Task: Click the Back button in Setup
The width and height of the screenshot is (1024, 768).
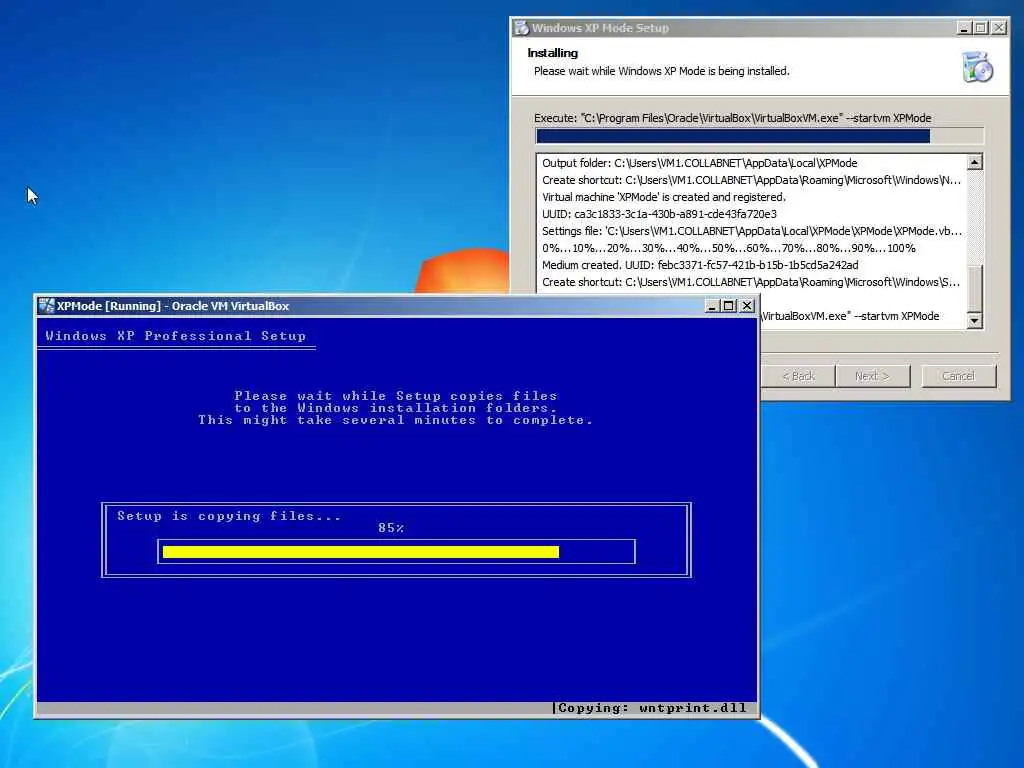Action: pyautogui.click(x=798, y=376)
